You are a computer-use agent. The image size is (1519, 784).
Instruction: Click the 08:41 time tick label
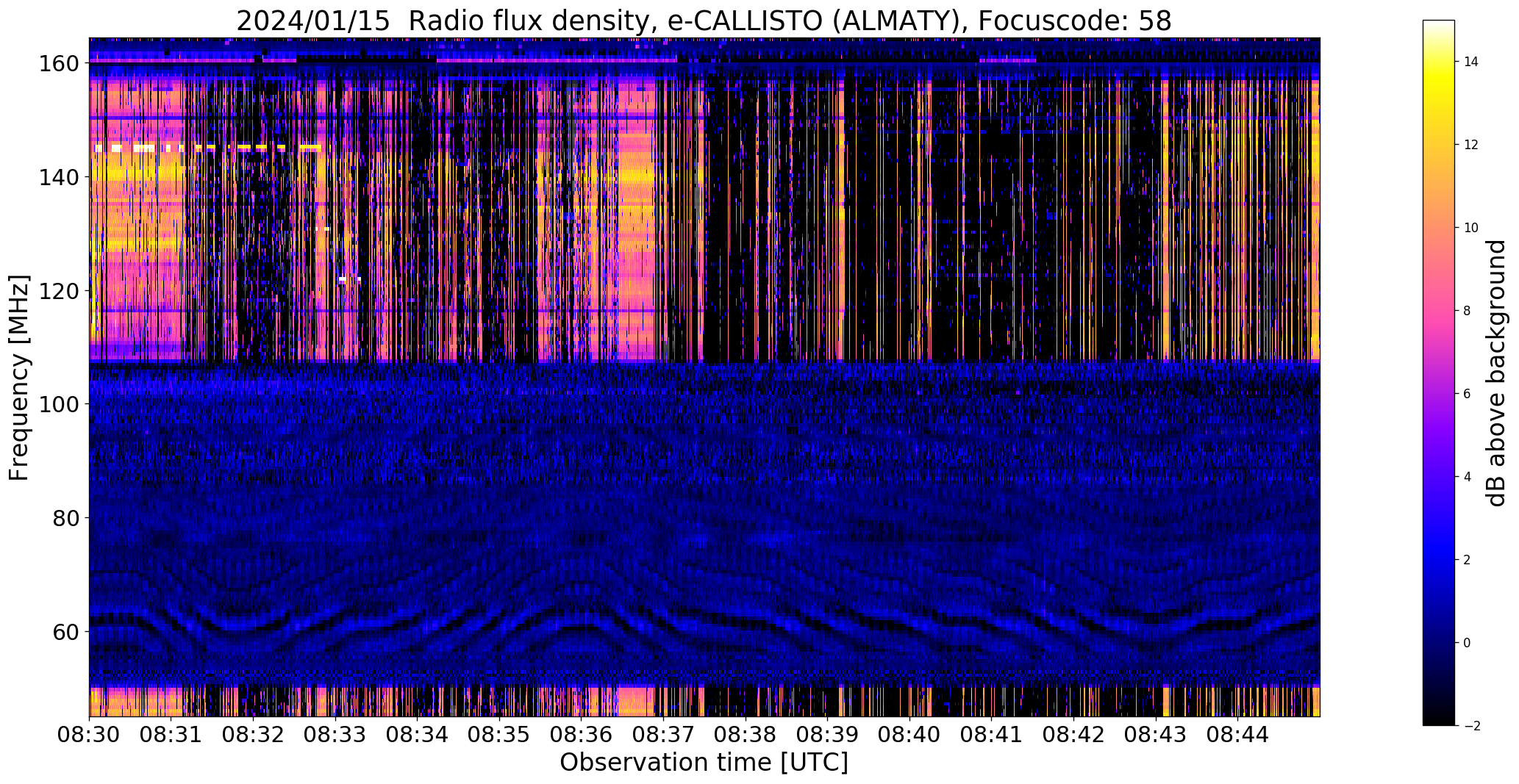coord(991,733)
